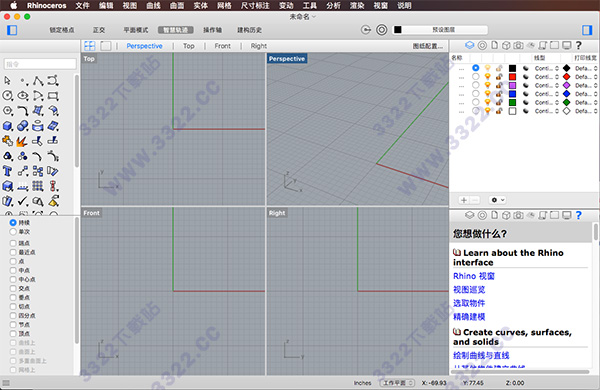600x390 pixels.
Task: Toggle the 锁定格点 grid snap button
Action: click(x=62, y=30)
